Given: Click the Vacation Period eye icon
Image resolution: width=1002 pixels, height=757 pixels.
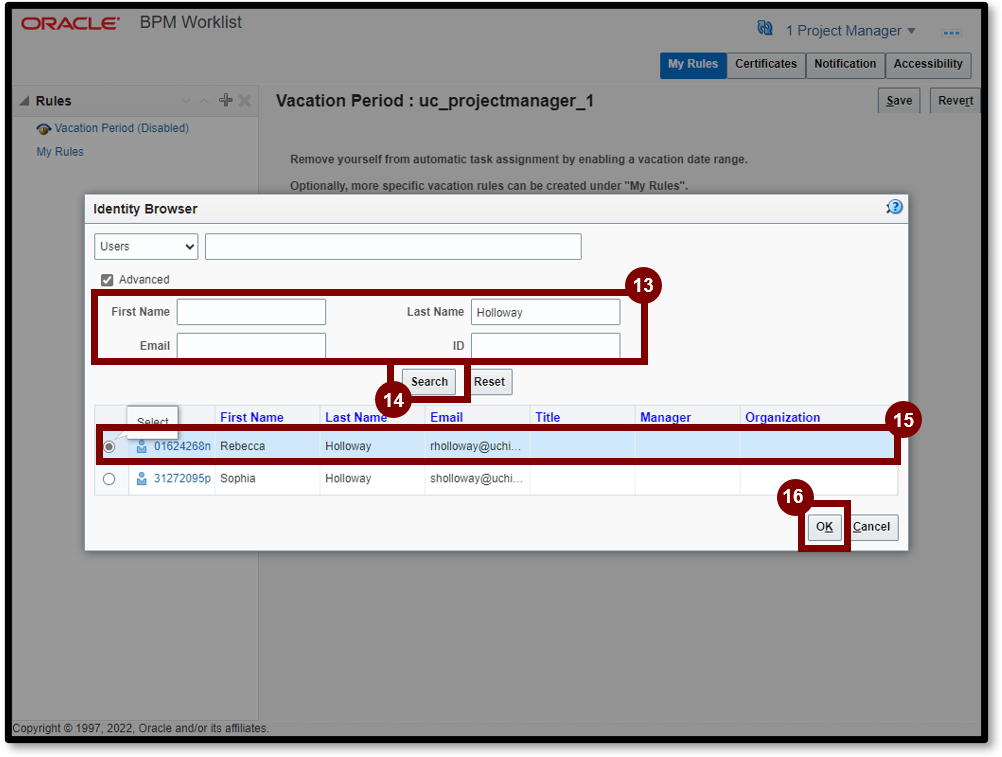Looking at the screenshot, I should click(x=43, y=129).
